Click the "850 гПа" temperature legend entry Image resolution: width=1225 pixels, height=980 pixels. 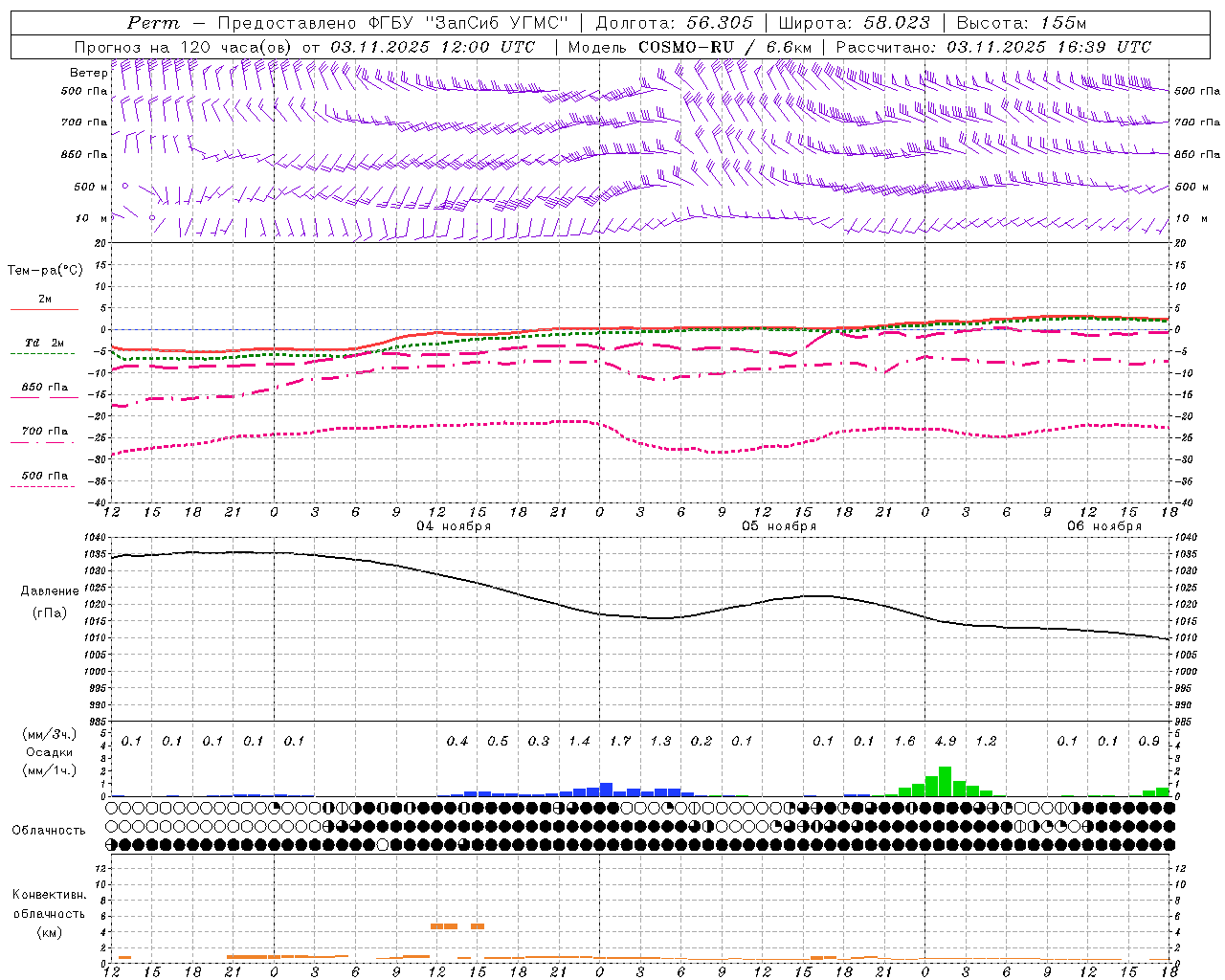point(45,388)
